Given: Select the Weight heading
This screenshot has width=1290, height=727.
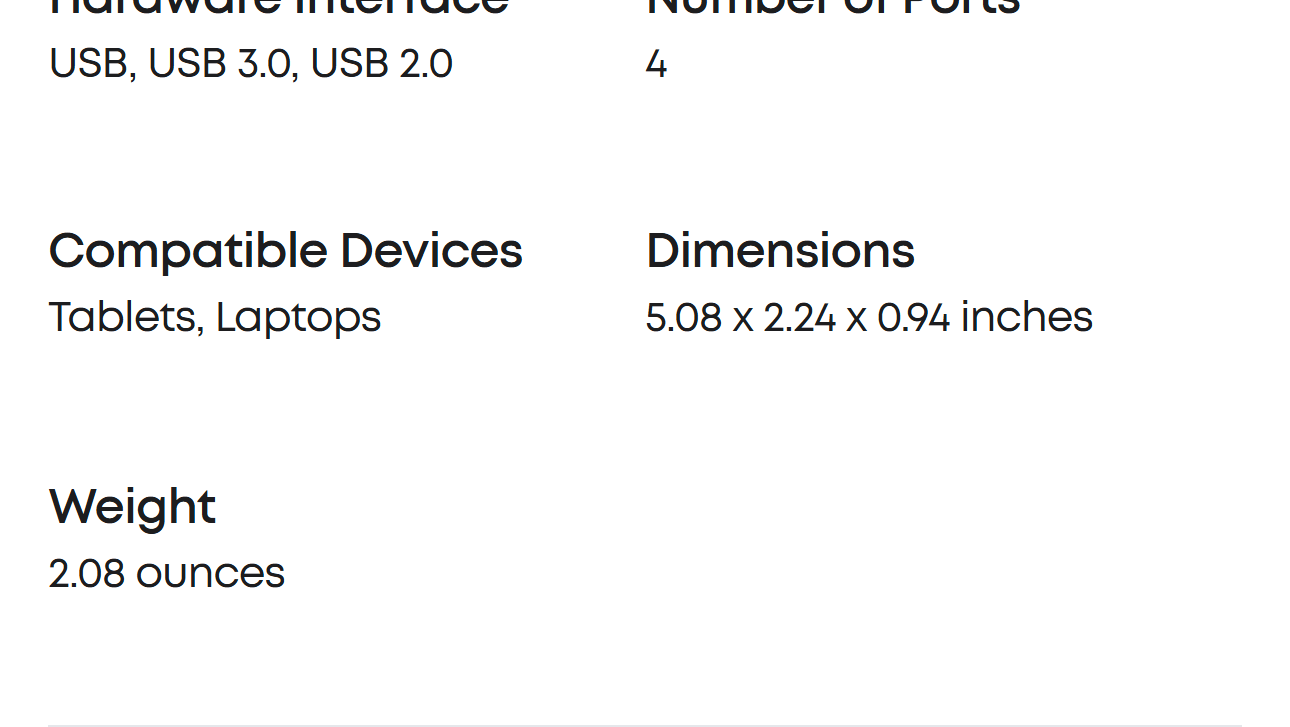Looking at the screenshot, I should [132, 507].
